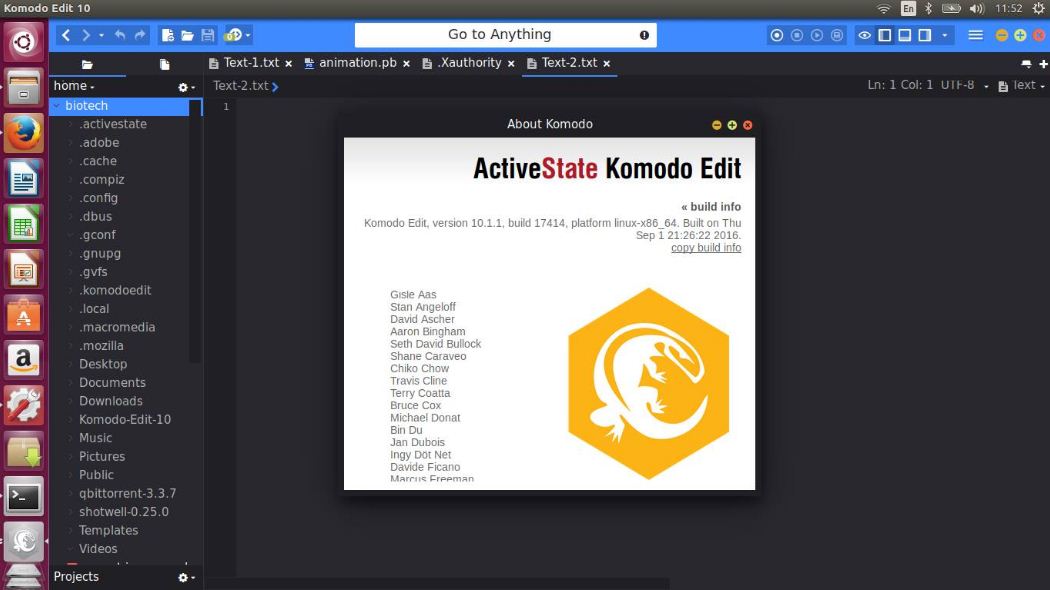The width and height of the screenshot is (1050, 590).
Task: Open the tab list dropdown icon
Action: pyautogui.click(x=1026, y=64)
